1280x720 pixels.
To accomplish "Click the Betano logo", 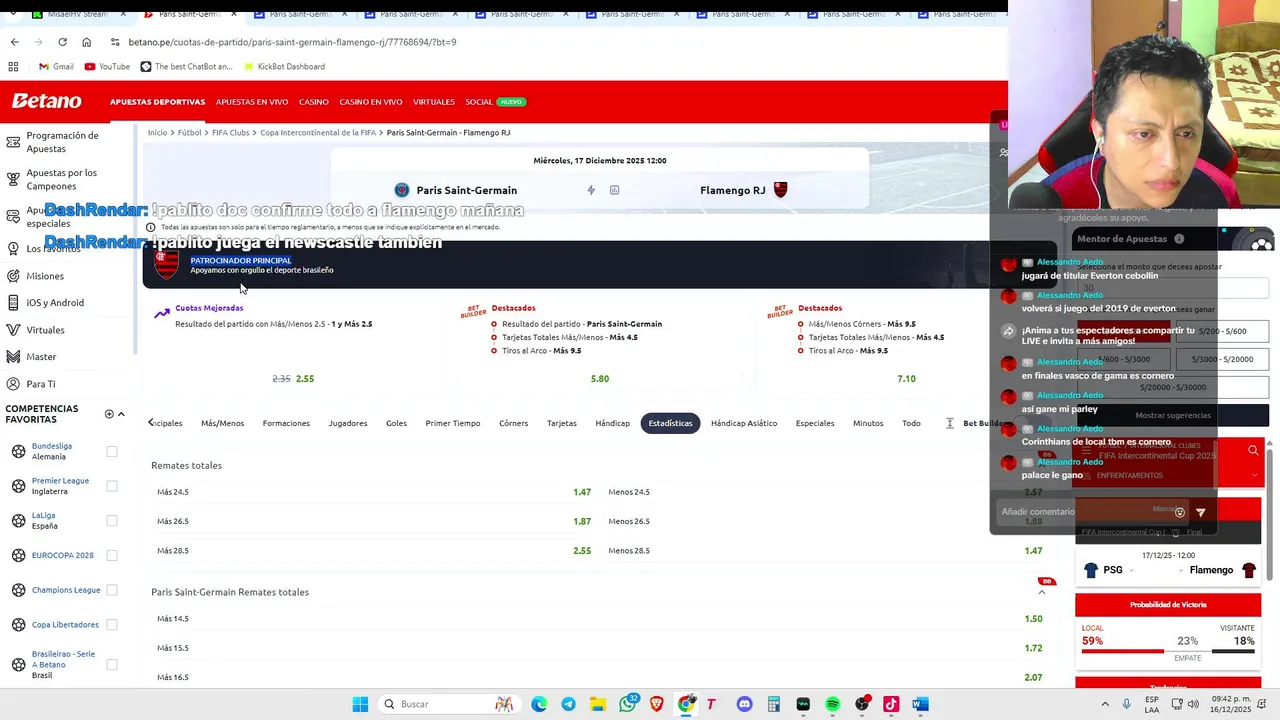I will 46,101.
